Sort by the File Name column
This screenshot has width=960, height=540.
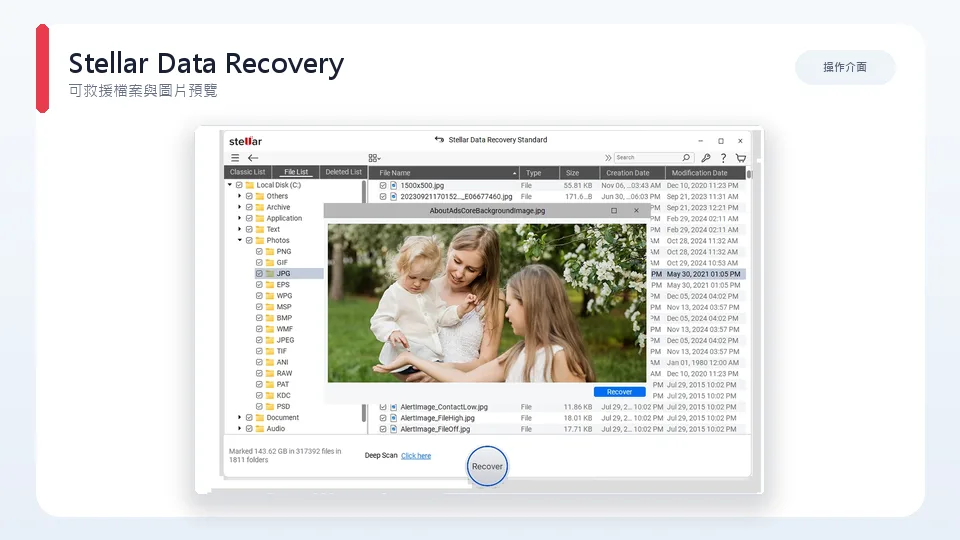point(446,173)
